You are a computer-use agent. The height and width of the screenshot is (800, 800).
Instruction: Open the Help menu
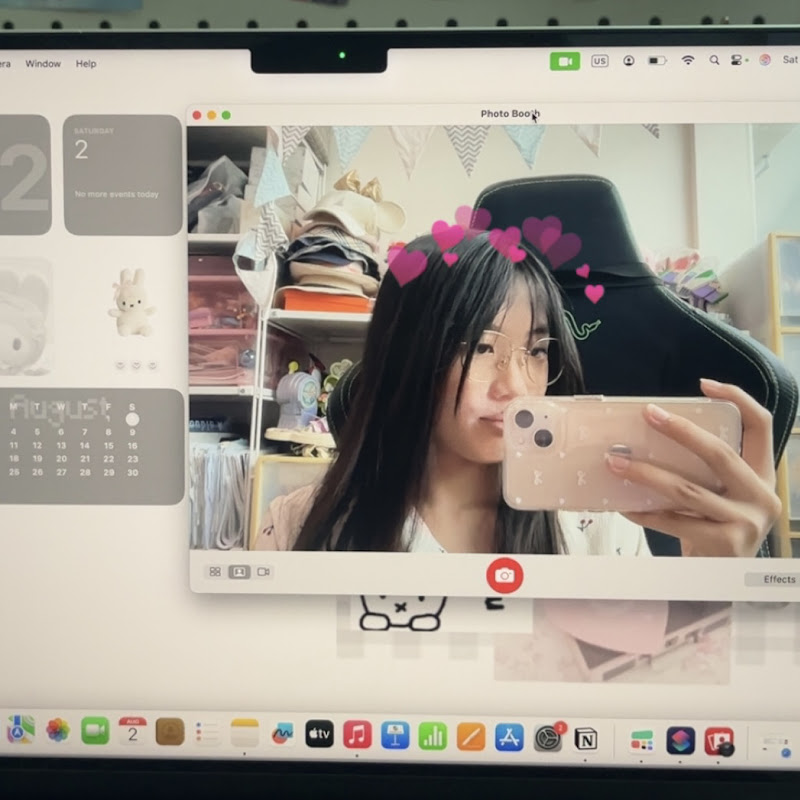(x=86, y=63)
